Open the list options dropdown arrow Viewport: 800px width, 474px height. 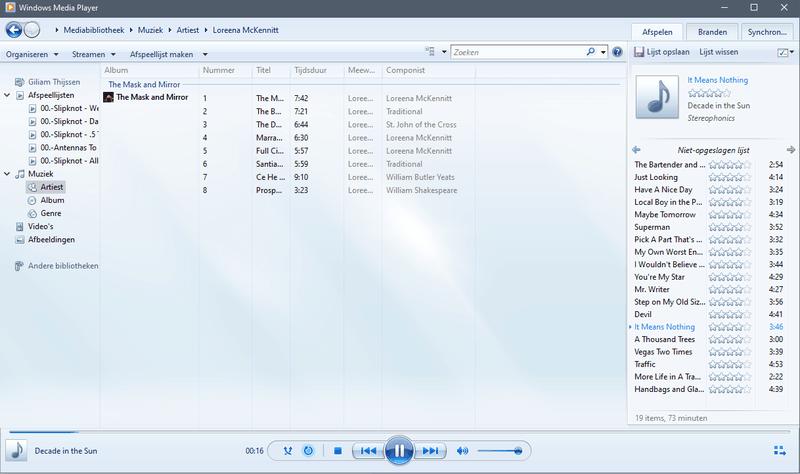[792, 52]
